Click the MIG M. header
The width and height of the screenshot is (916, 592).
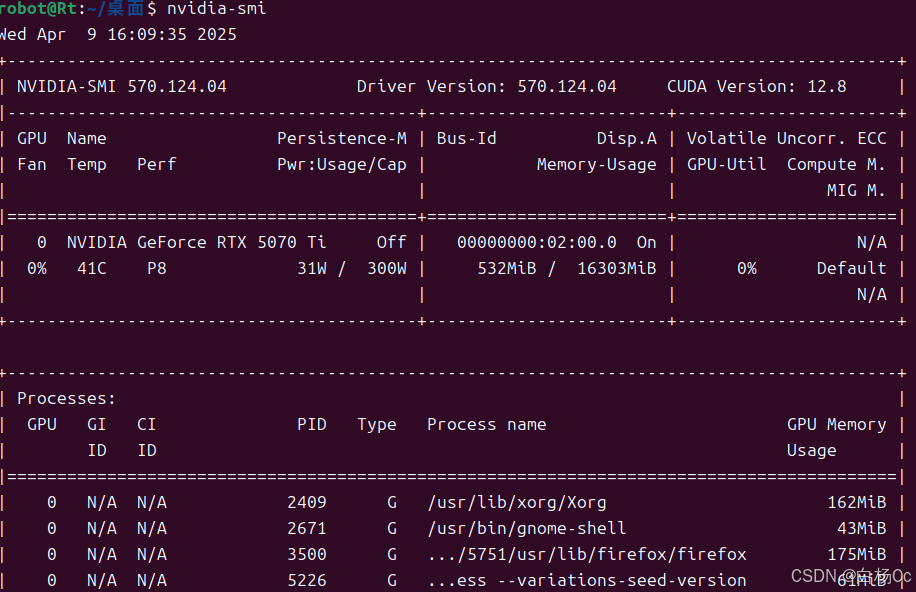(x=856, y=191)
